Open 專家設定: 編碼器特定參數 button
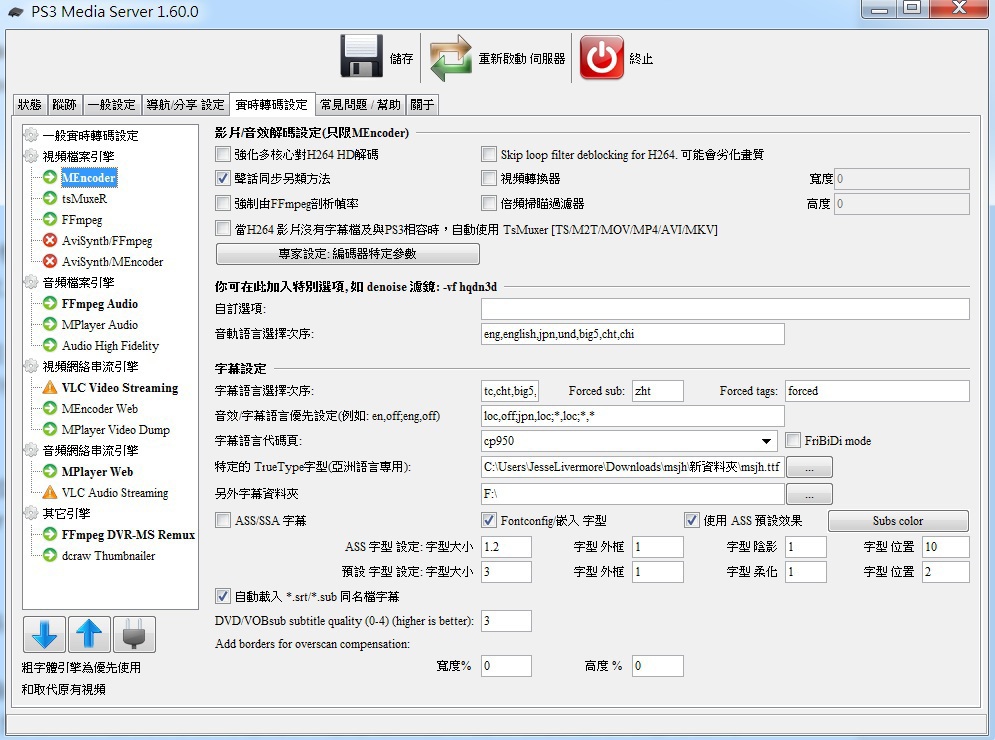 coord(348,254)
